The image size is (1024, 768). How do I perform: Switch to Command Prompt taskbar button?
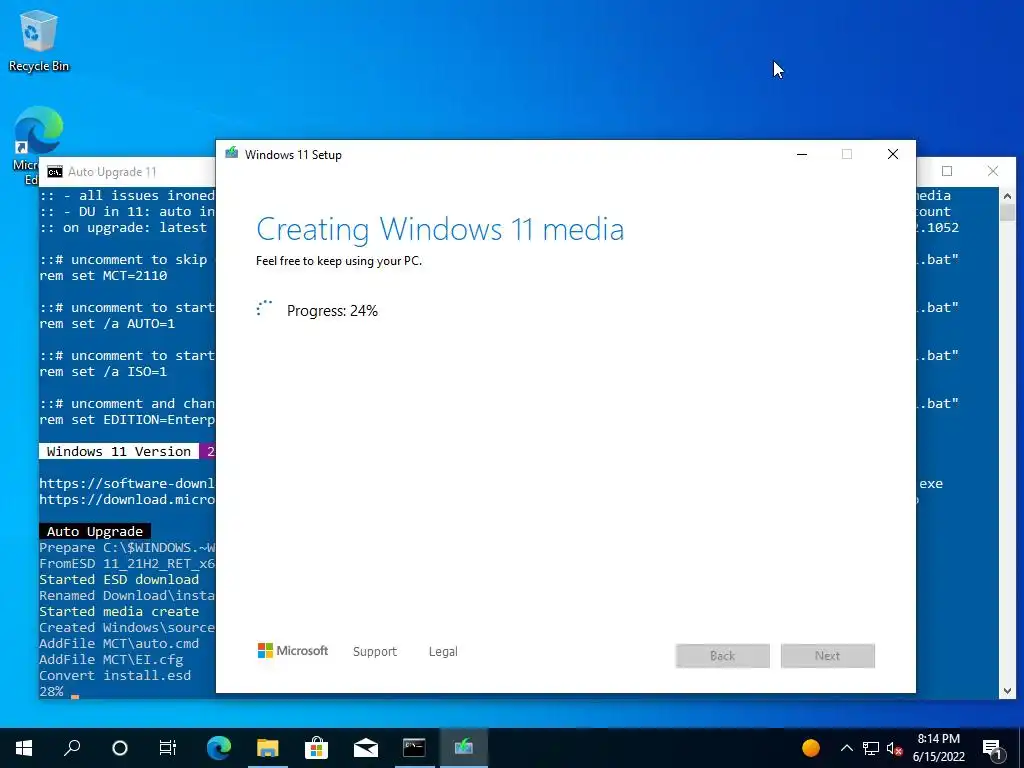(x=415, y=748)
